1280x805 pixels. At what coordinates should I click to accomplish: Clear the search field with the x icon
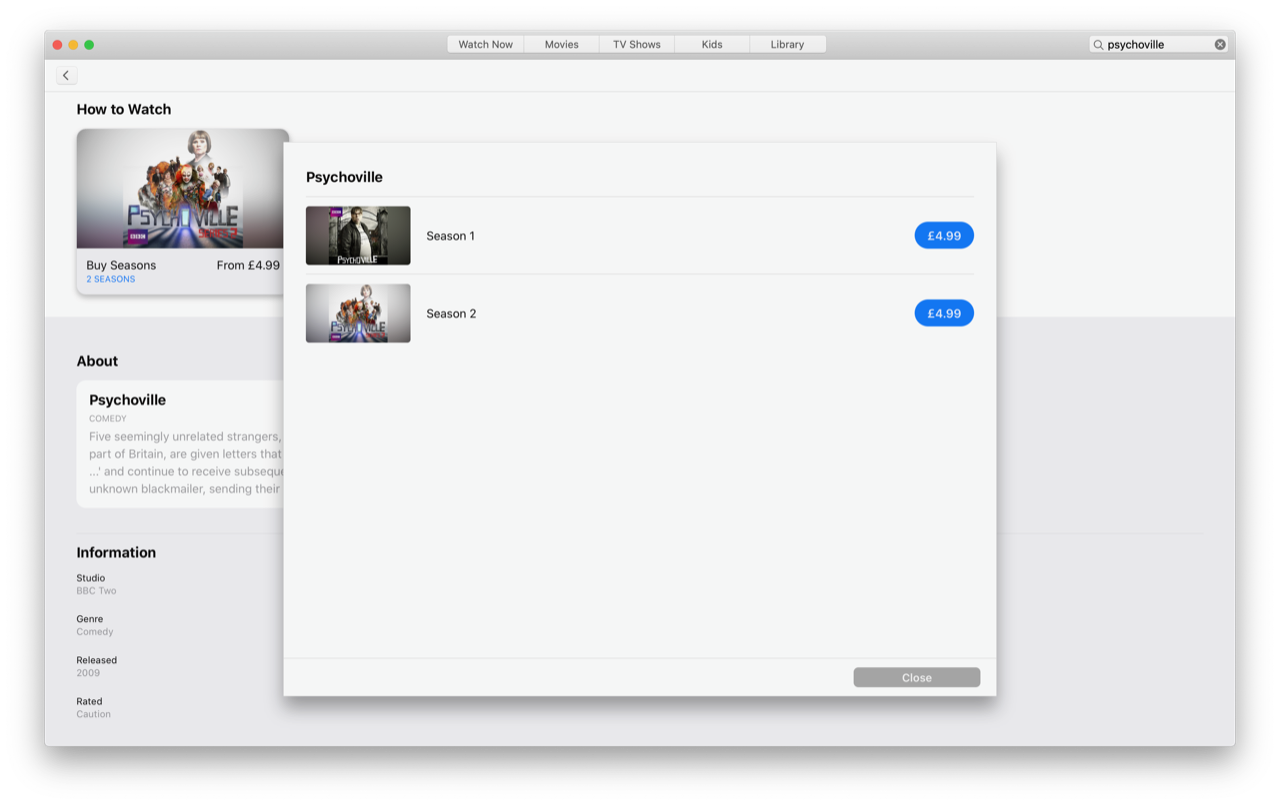1220,44
